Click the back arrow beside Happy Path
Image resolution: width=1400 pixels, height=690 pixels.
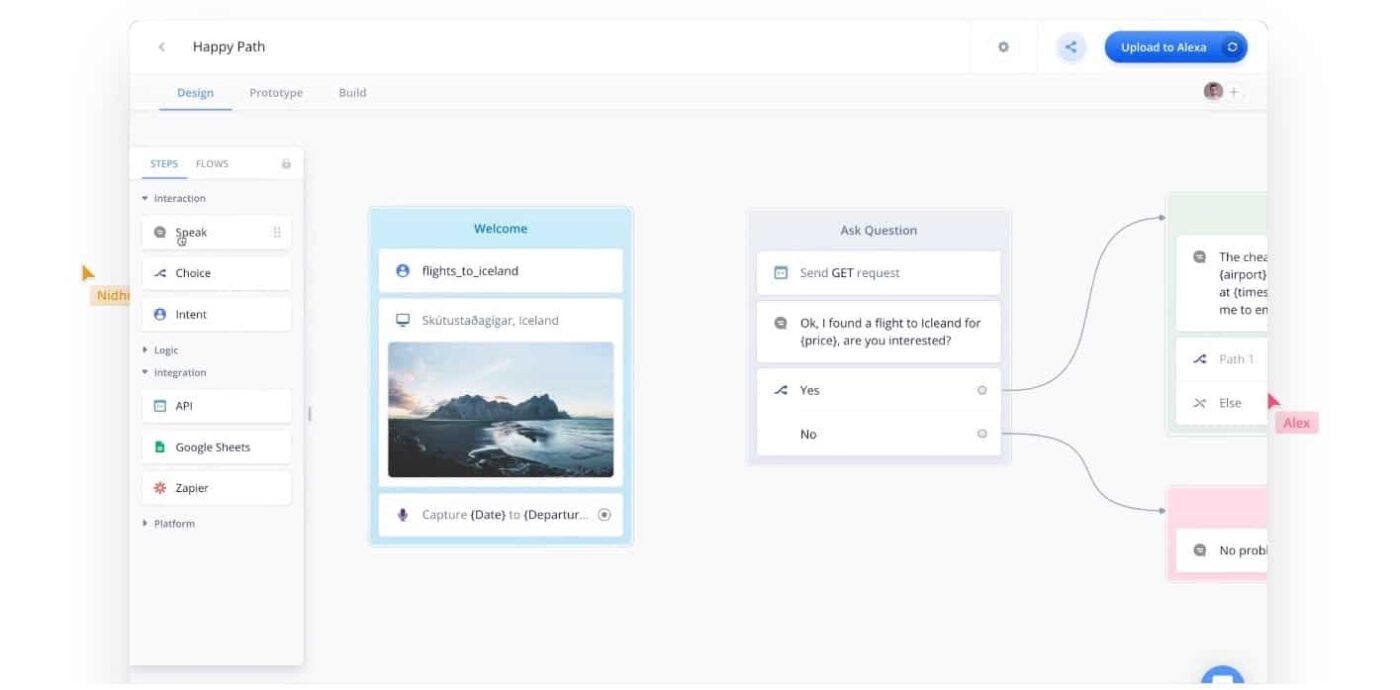pyautogui.click(x=162, y=47)
